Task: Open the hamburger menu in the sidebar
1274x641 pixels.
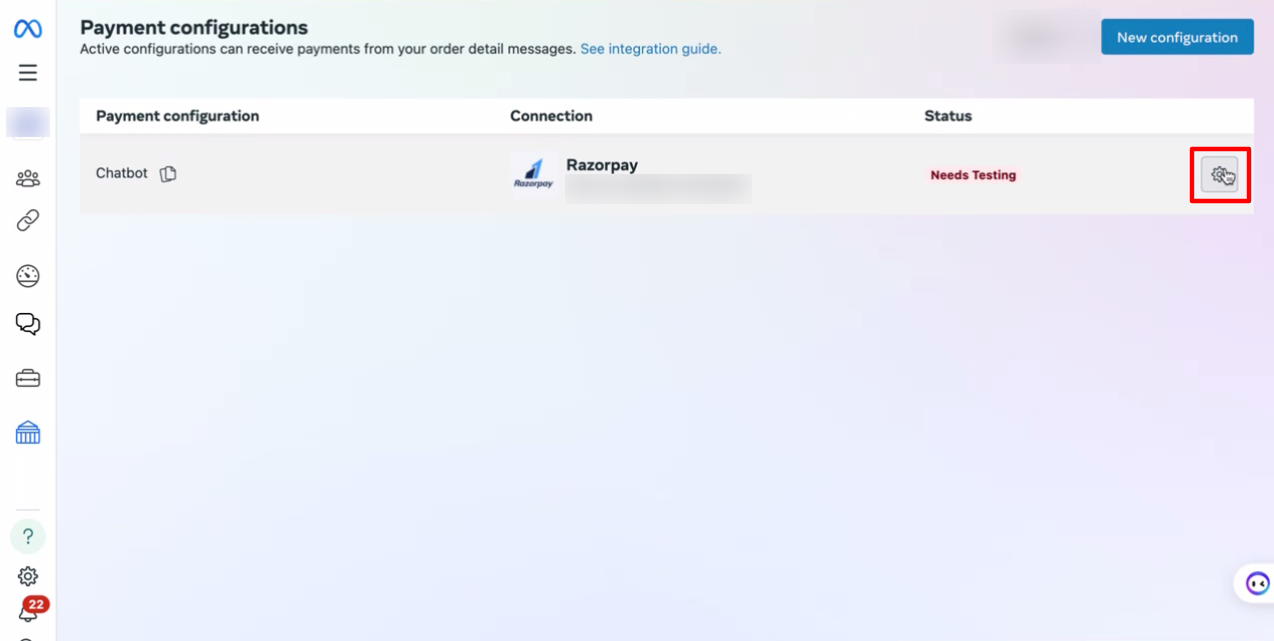Action: coord(28,73)
